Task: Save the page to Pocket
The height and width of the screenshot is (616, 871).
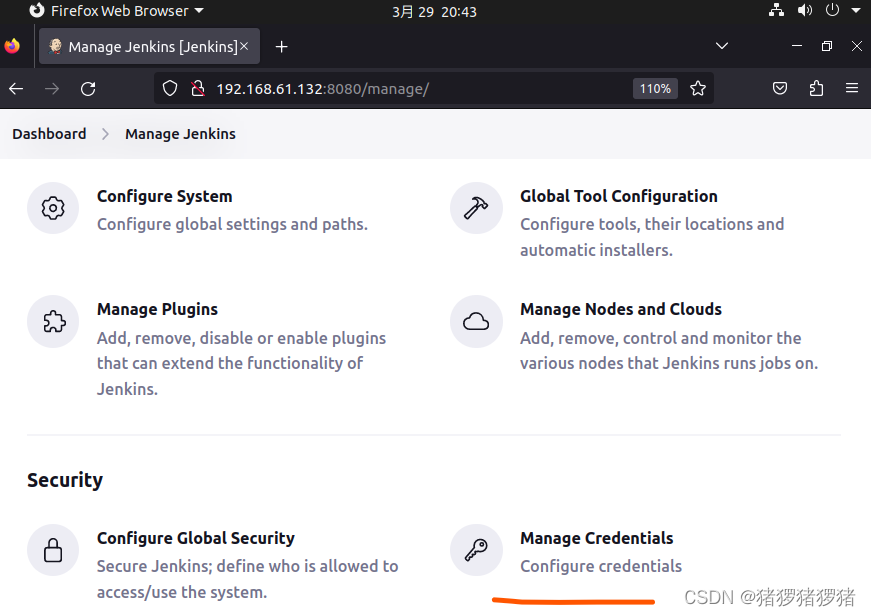Action: tap(780, 88)
